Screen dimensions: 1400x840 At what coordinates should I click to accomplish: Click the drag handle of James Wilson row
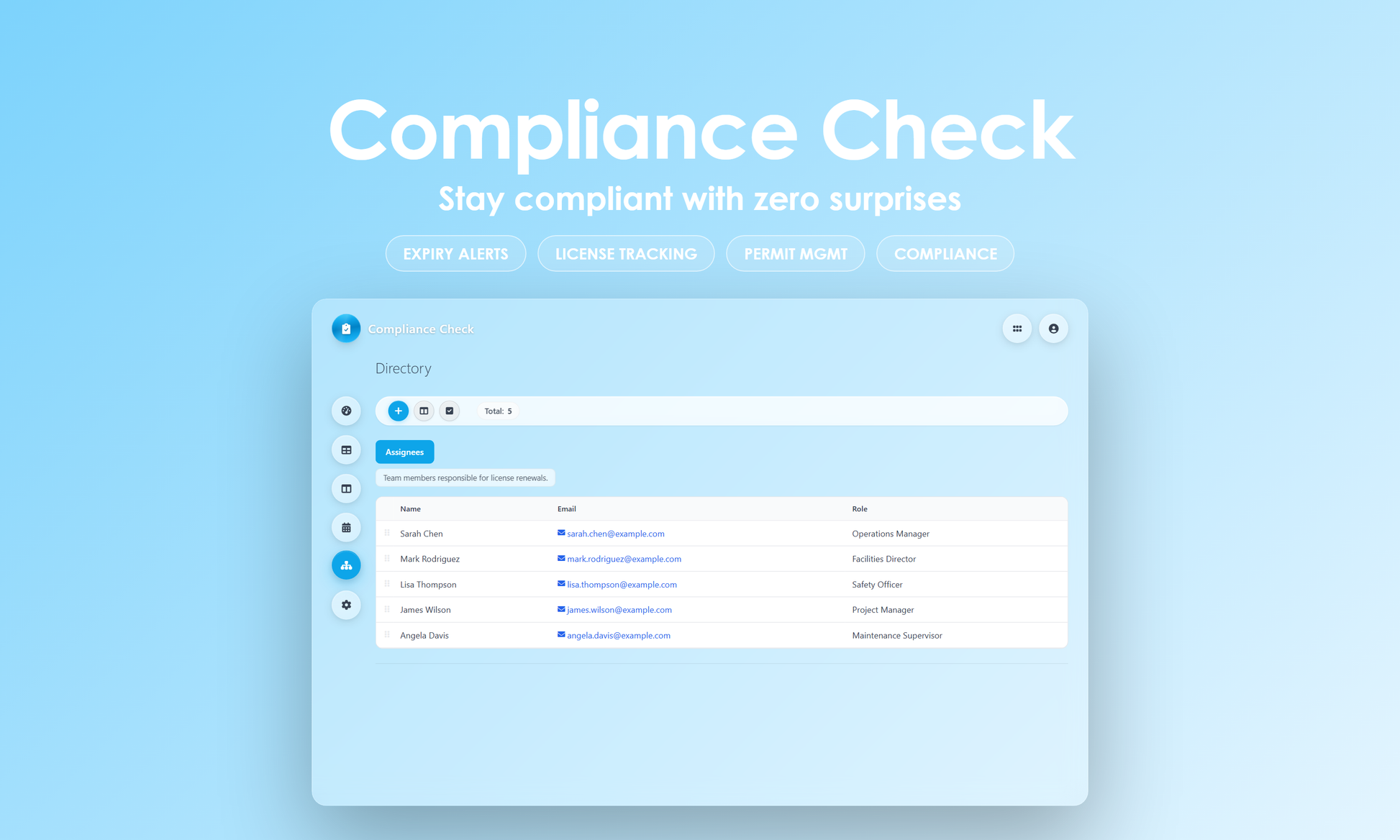coord(387,609)
